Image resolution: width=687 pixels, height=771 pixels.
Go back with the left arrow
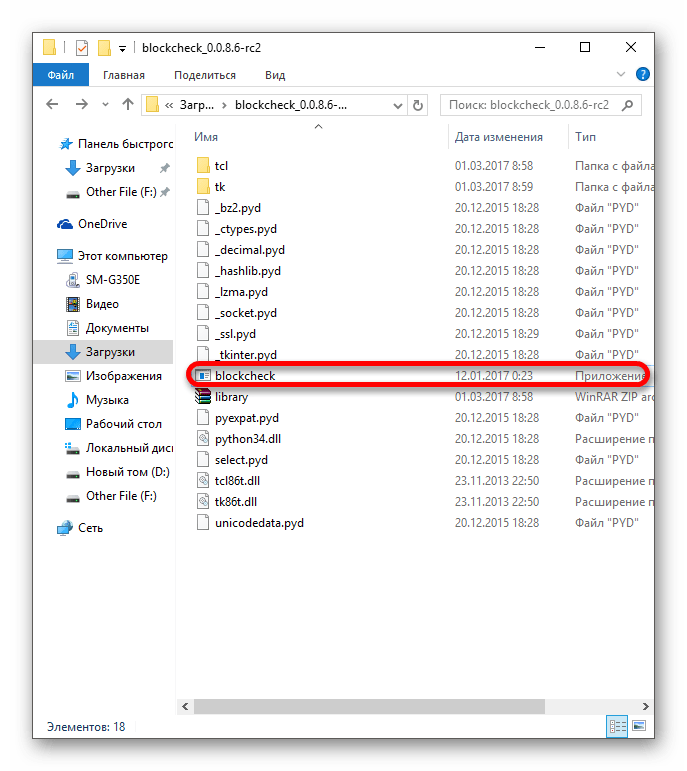click(52, 104)
